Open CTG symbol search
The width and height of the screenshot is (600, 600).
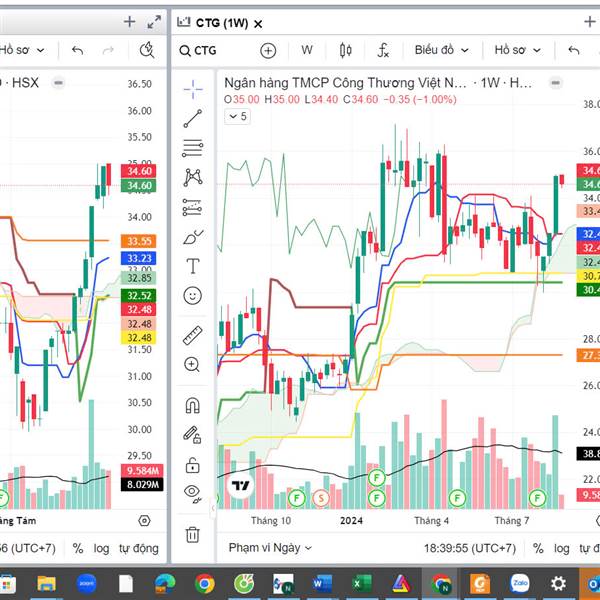[198, 51]
